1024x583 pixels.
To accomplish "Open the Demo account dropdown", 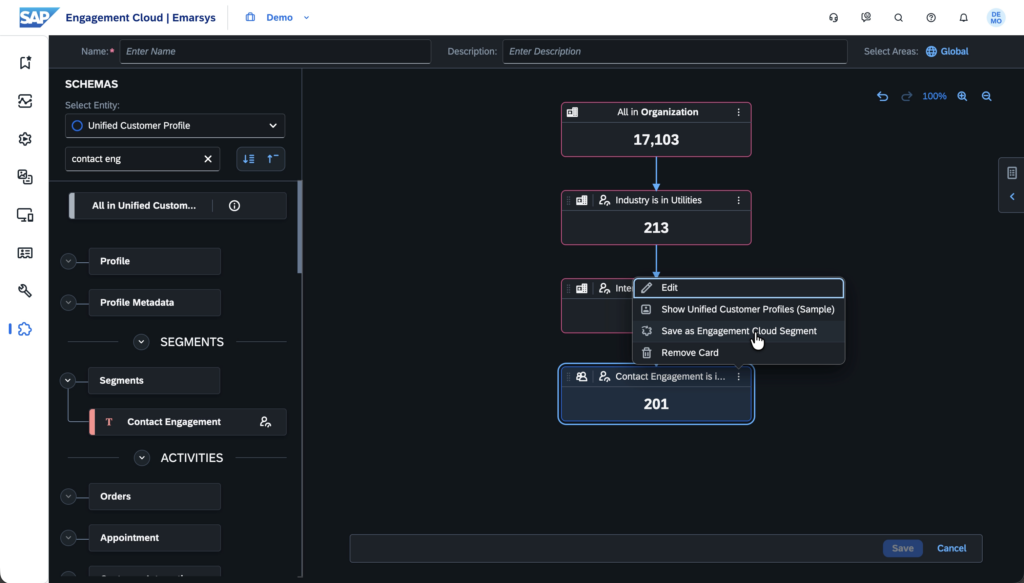I will (278, 18).
